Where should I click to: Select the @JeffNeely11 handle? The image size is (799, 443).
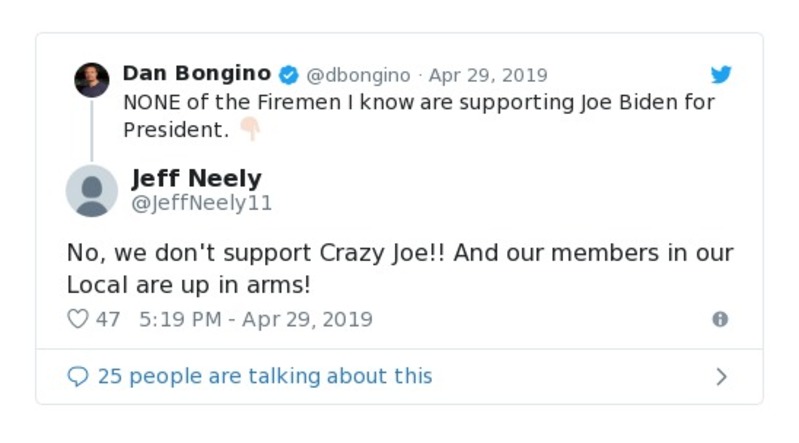click(202, 203)
